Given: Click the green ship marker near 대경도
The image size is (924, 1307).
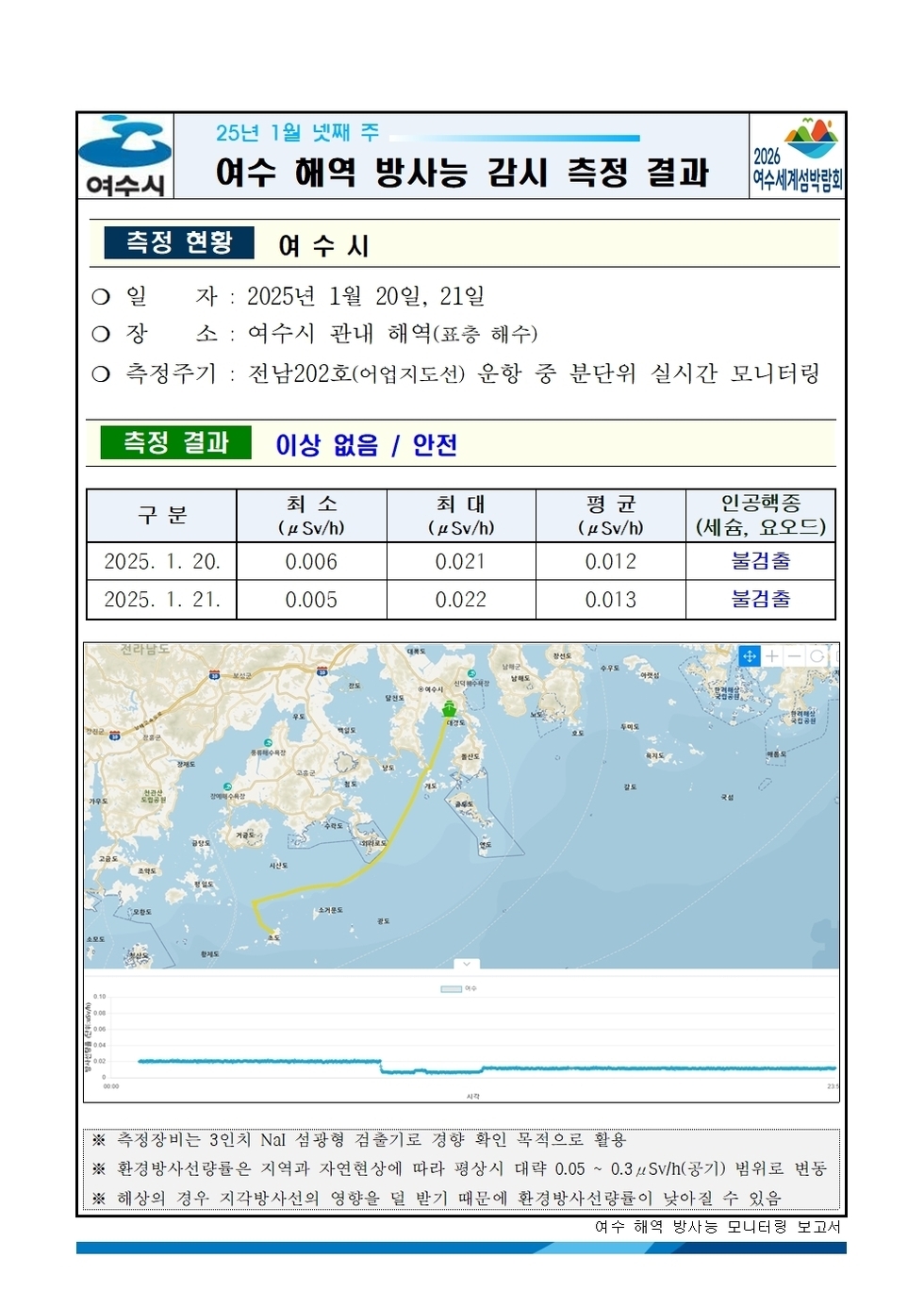Looking at the screenshot, I should point(449,708).
